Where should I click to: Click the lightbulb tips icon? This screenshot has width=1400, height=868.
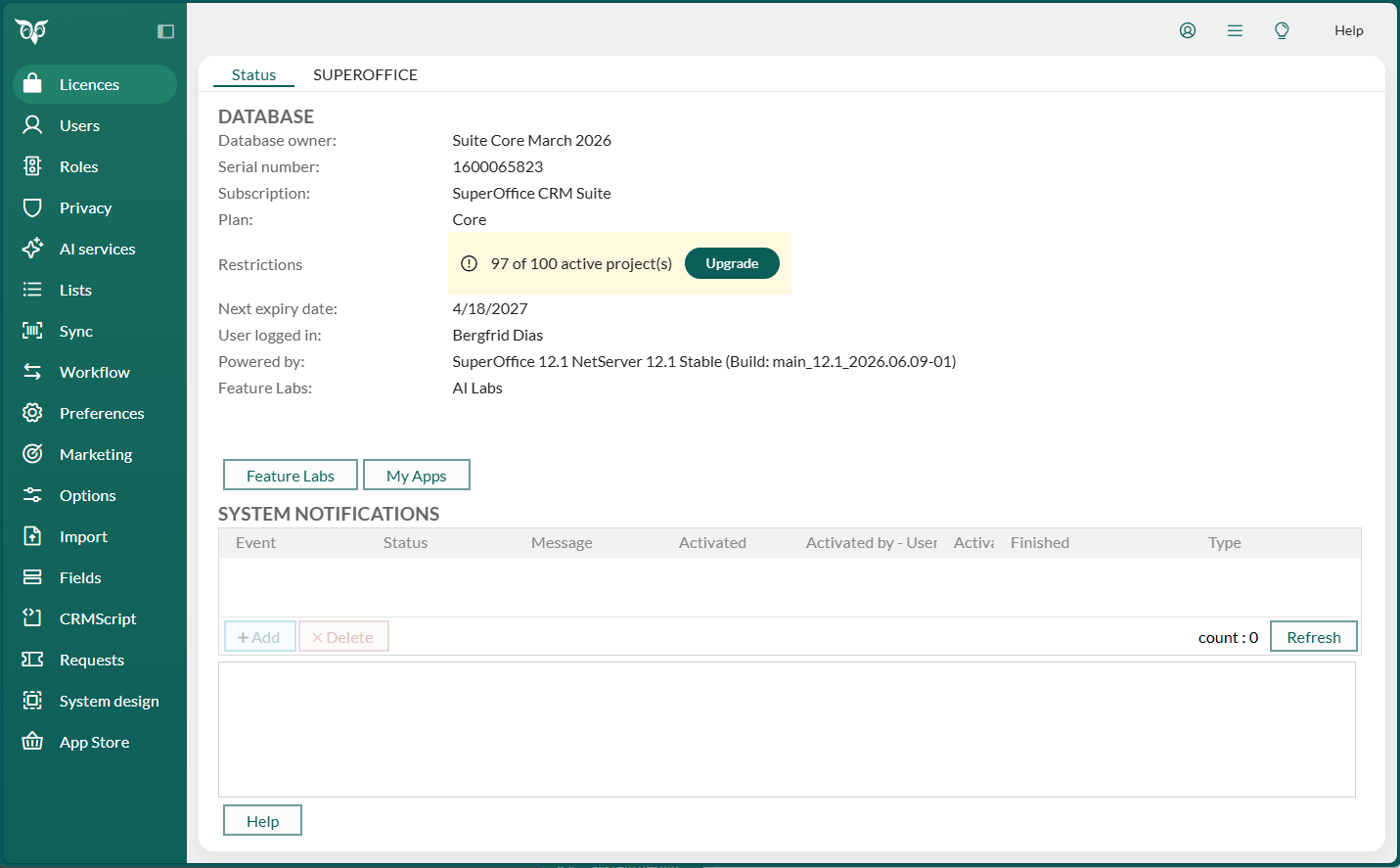[1282, 30]
